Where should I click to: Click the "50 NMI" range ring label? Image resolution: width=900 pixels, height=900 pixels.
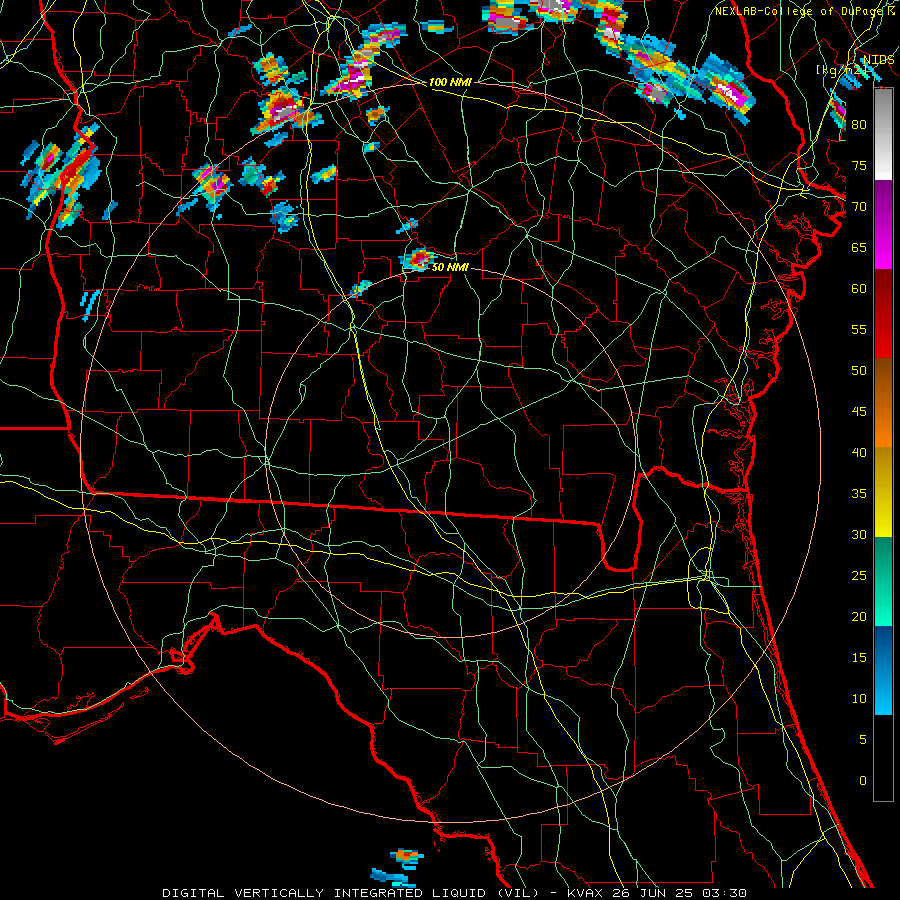450,267
